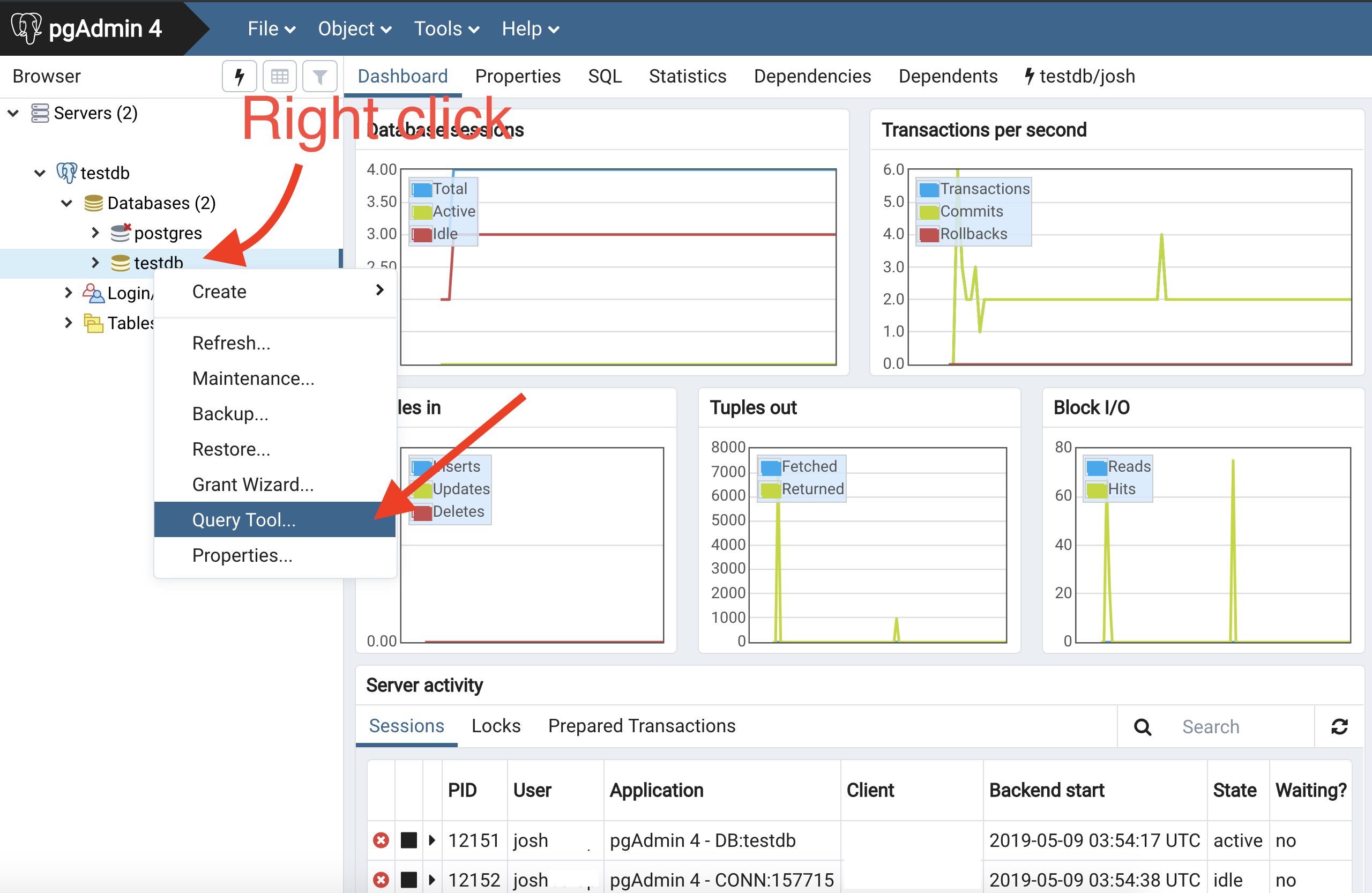Toggle the Idle series legend swatch
This screenshot has height=893, width=1372.
(422, 235)
